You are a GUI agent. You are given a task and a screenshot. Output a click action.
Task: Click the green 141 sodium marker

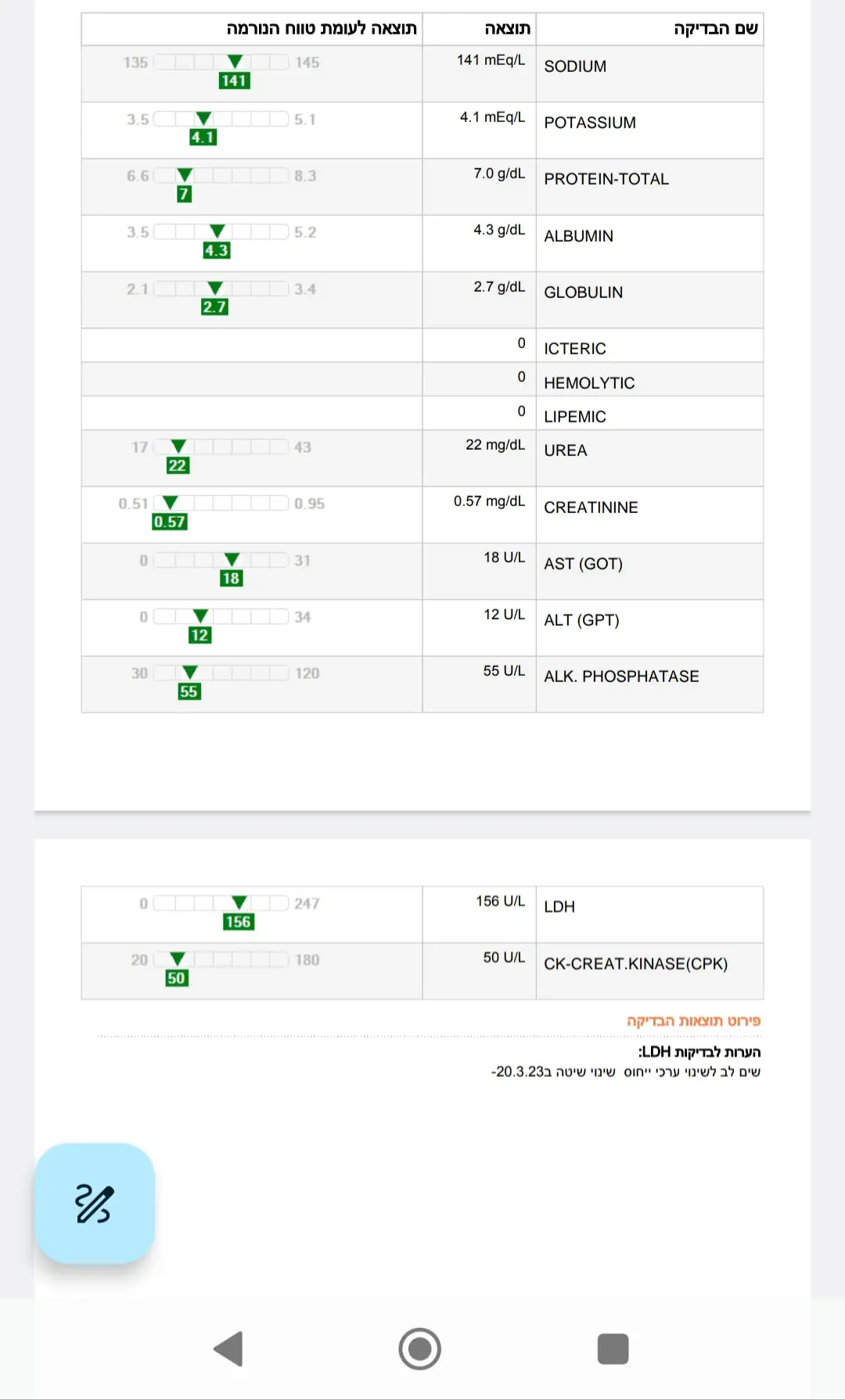(x=234, y=81)
